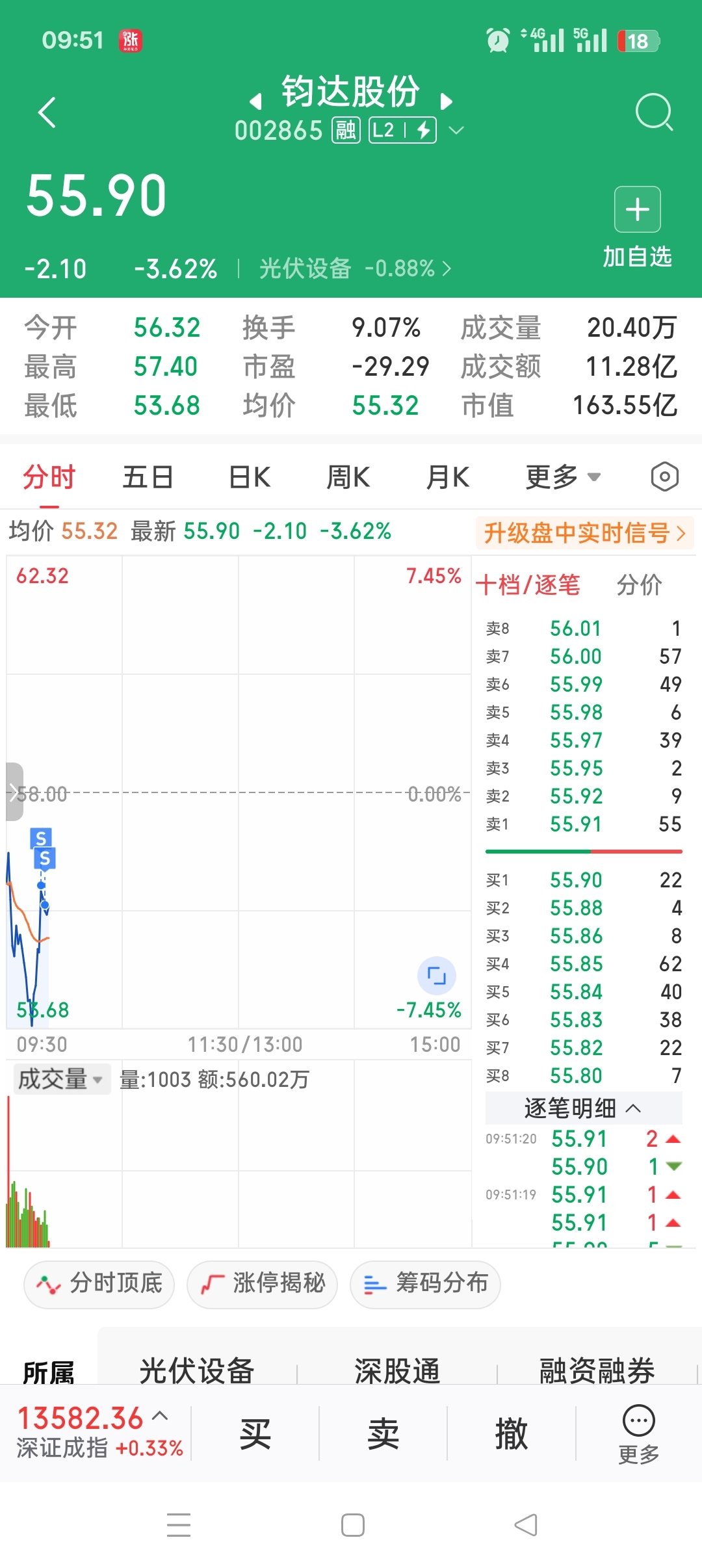The width and height of the screenshot is (702, 1568).
Task: Tap lower S sell signal marker
Action: 45,859
